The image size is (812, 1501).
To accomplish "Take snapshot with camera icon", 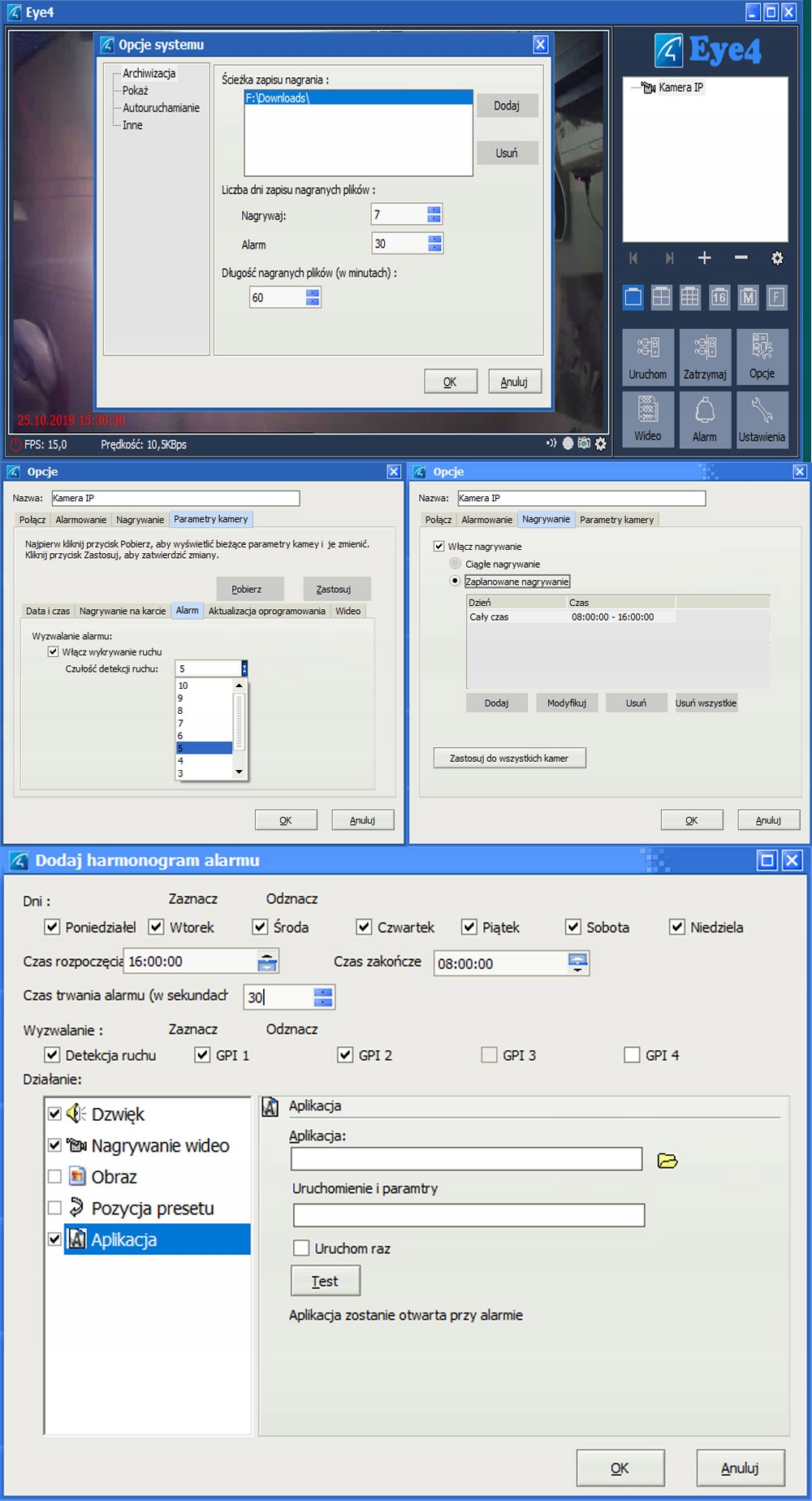I will point(584,443).
